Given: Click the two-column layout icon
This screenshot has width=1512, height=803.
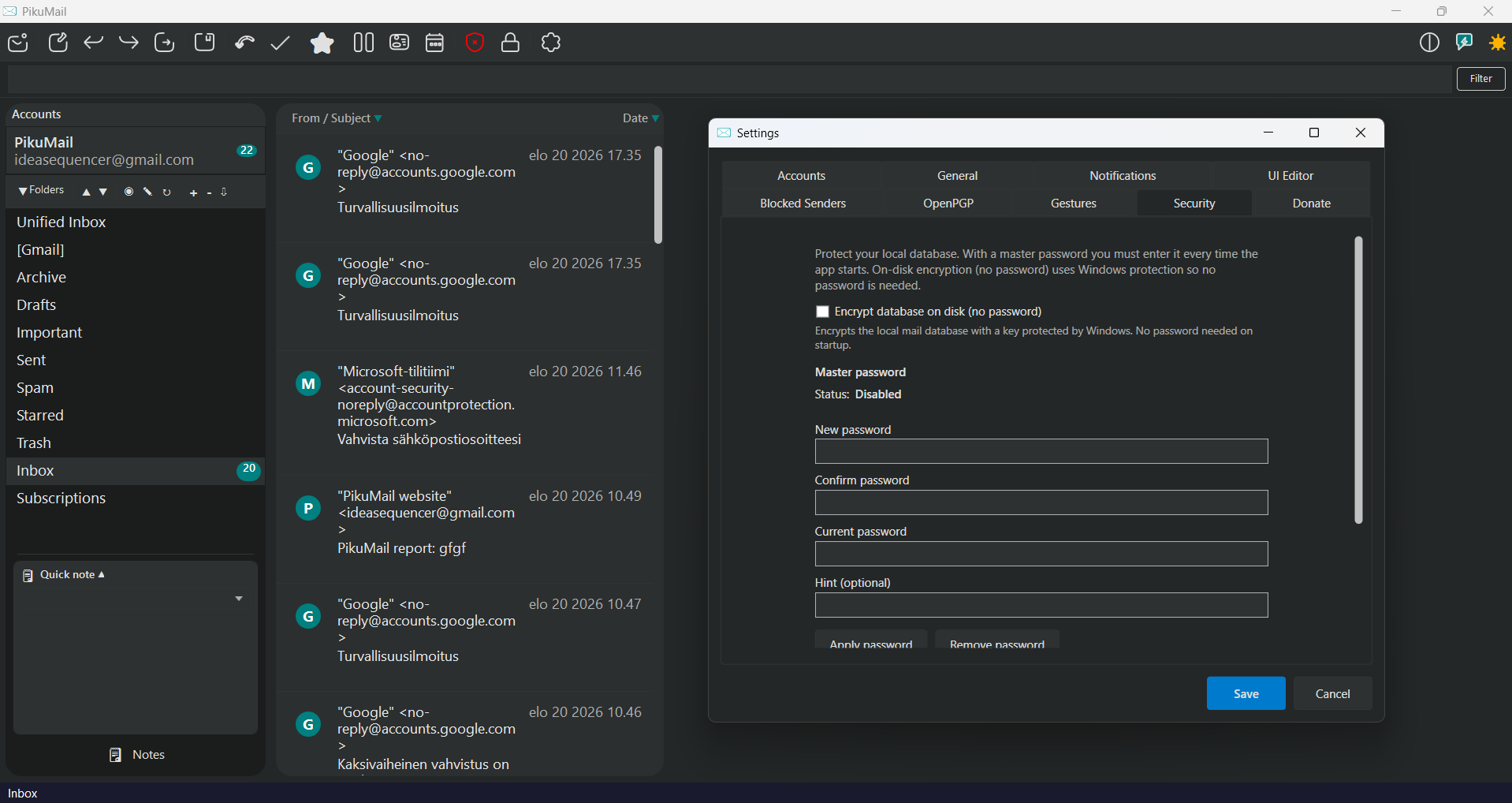Looking at the screenshot, I should pyautogui.click(x=363, y=43).
